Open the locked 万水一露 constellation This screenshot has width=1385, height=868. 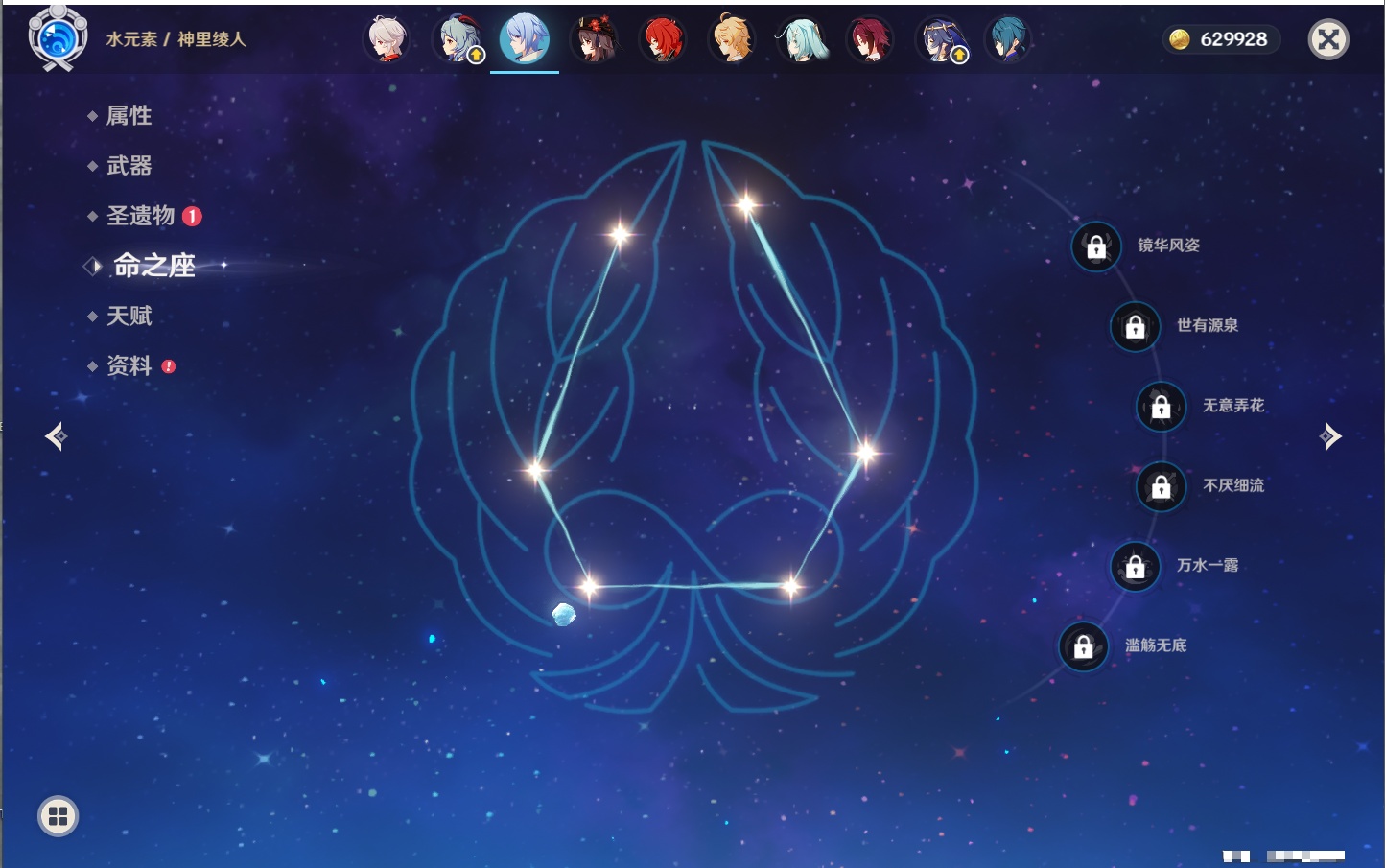click(1135, 567)
